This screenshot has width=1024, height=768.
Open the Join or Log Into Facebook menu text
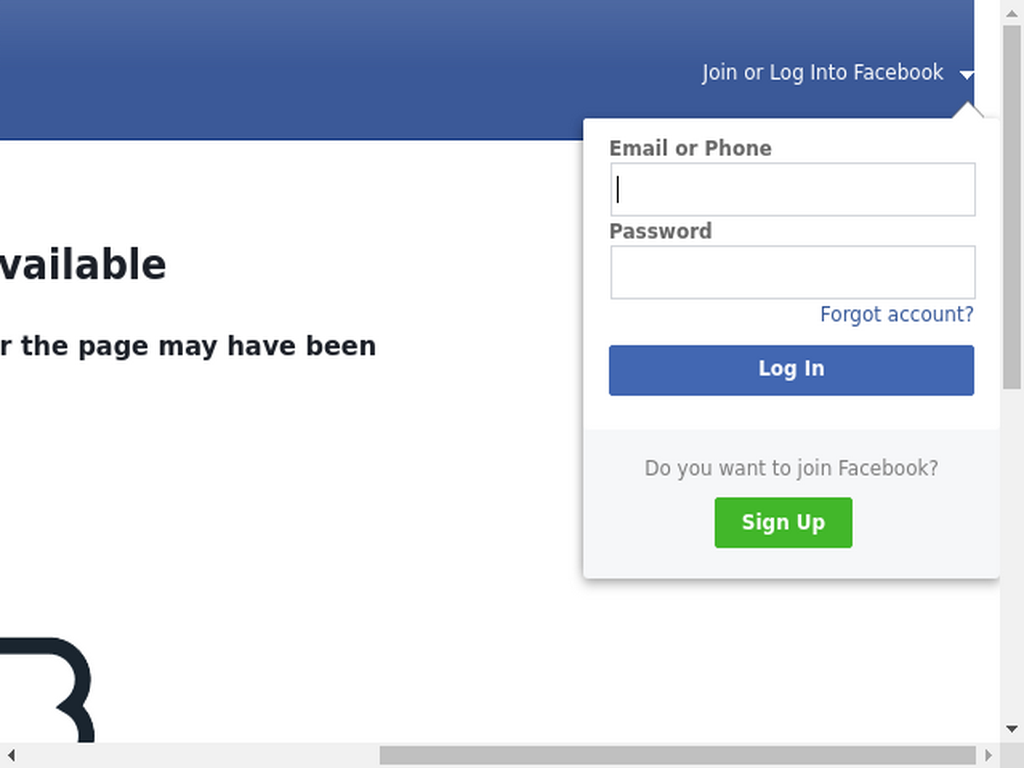(x=822, y=72)
